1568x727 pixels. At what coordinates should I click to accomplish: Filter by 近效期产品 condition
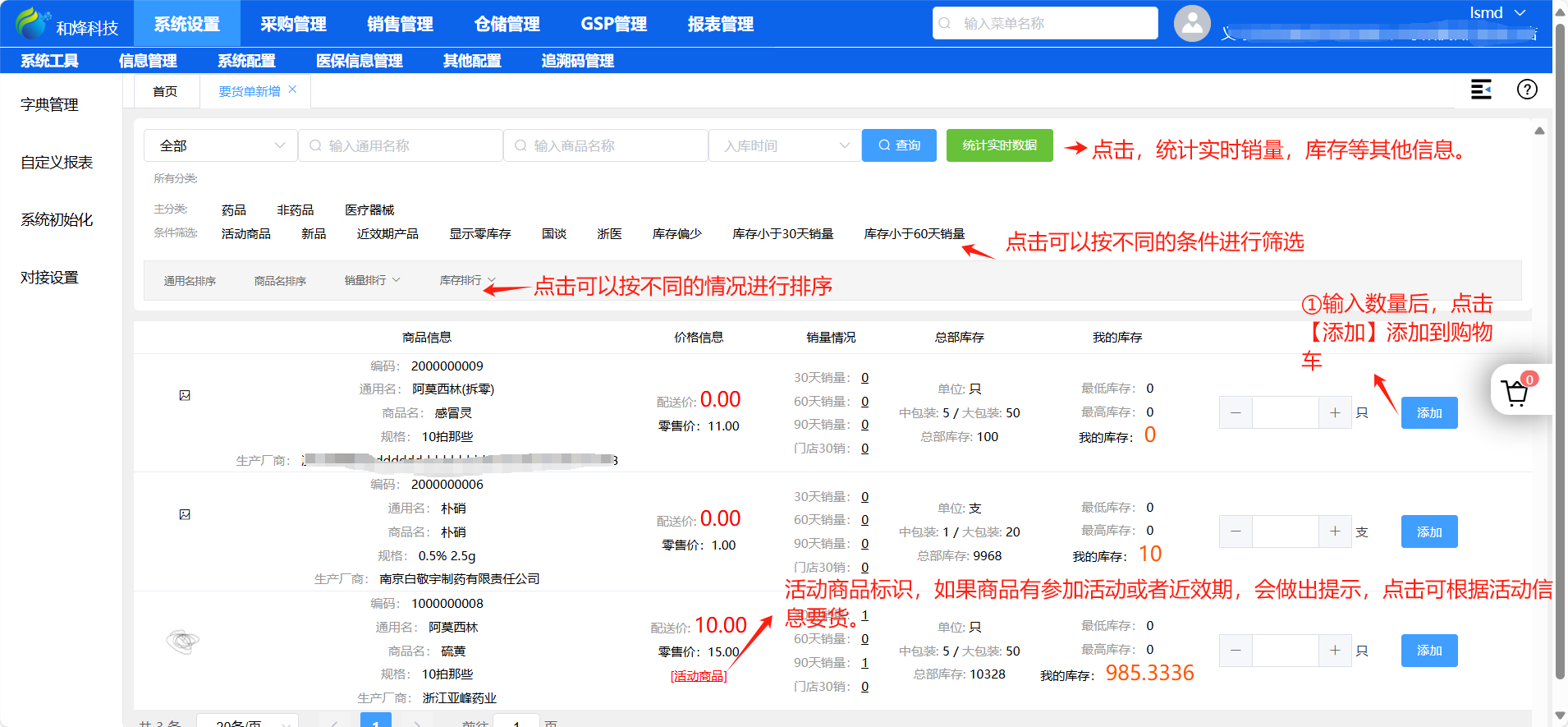click(387, 234)
